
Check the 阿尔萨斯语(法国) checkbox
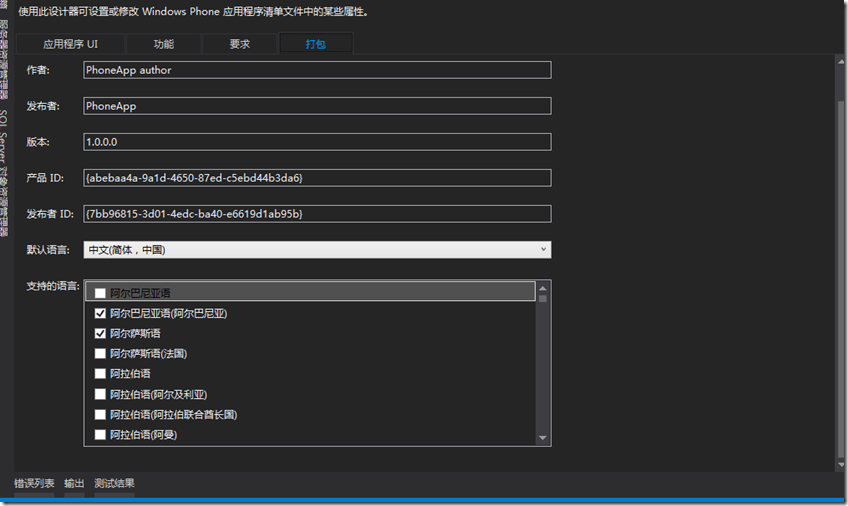click(100, 354)
